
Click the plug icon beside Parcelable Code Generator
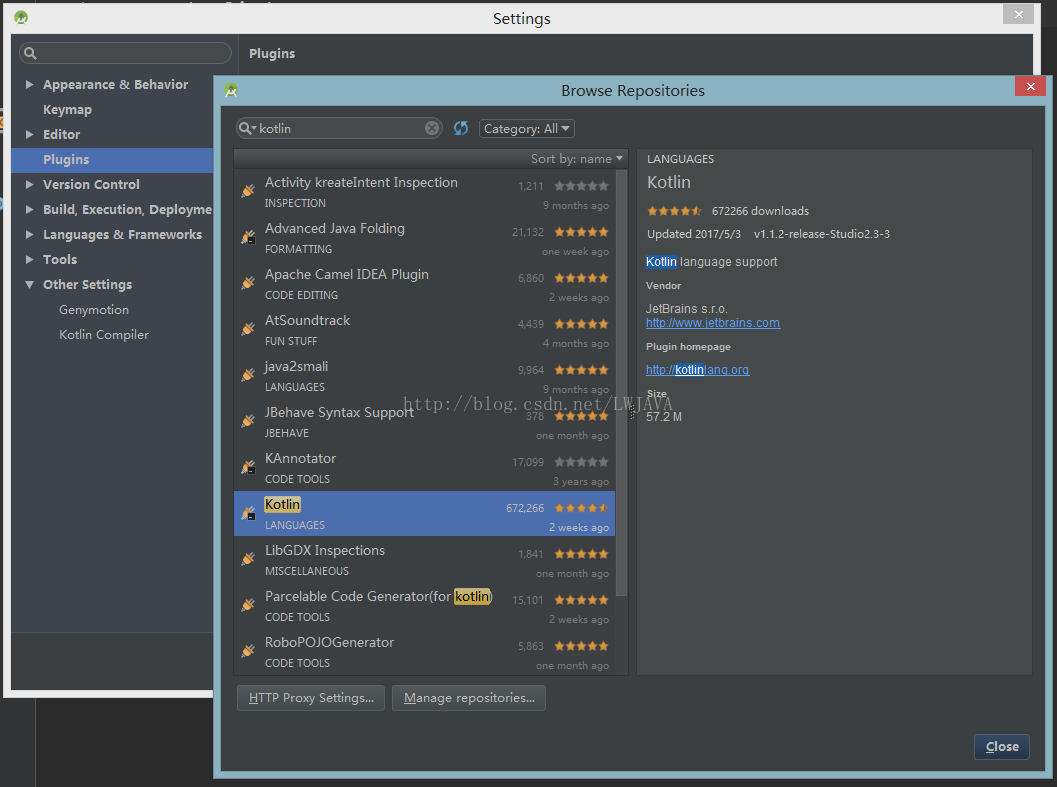tap(248, 605)
